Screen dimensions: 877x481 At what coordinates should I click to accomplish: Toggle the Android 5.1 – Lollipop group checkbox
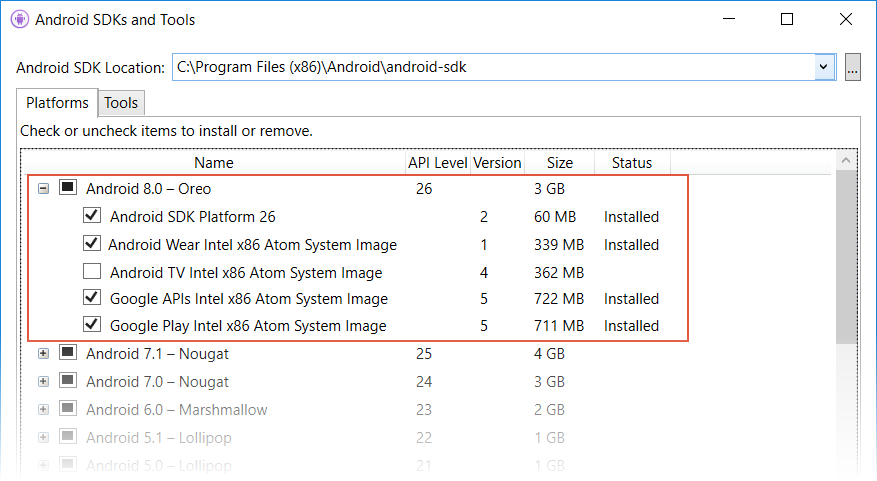click(x=68, y=436)
